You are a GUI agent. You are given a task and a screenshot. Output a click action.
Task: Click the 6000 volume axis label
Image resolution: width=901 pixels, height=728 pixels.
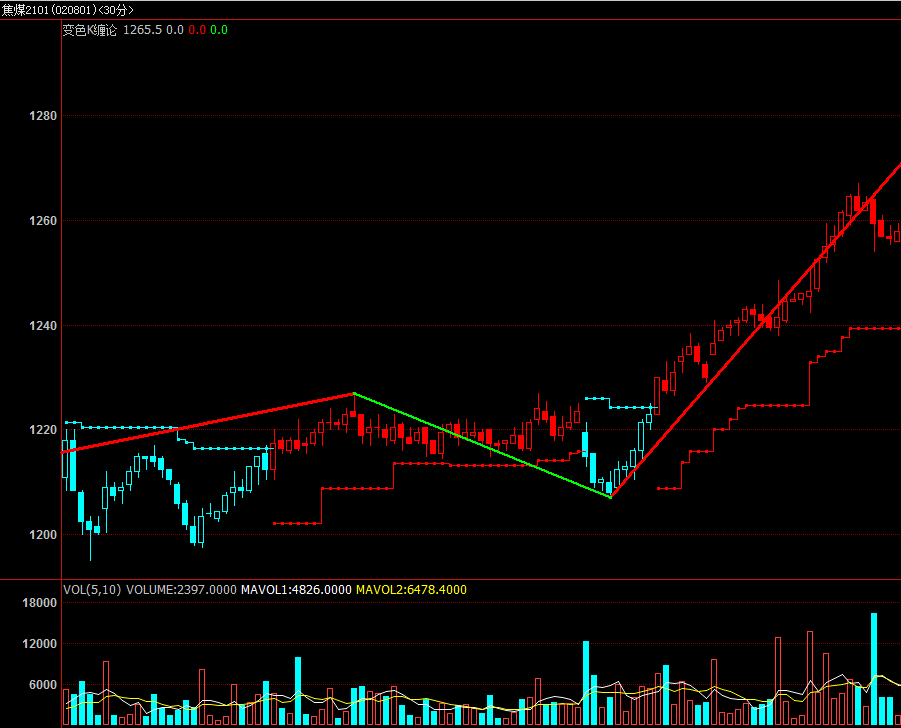point(43,685)
